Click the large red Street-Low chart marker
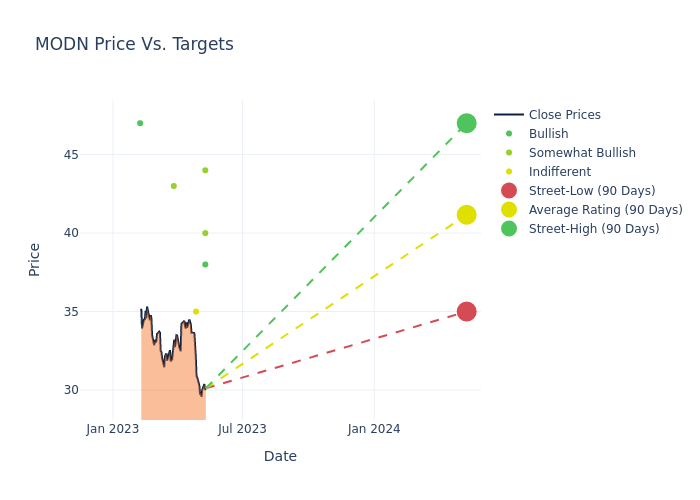Viewport: 700px width, 500px height. tap(466, 311)
